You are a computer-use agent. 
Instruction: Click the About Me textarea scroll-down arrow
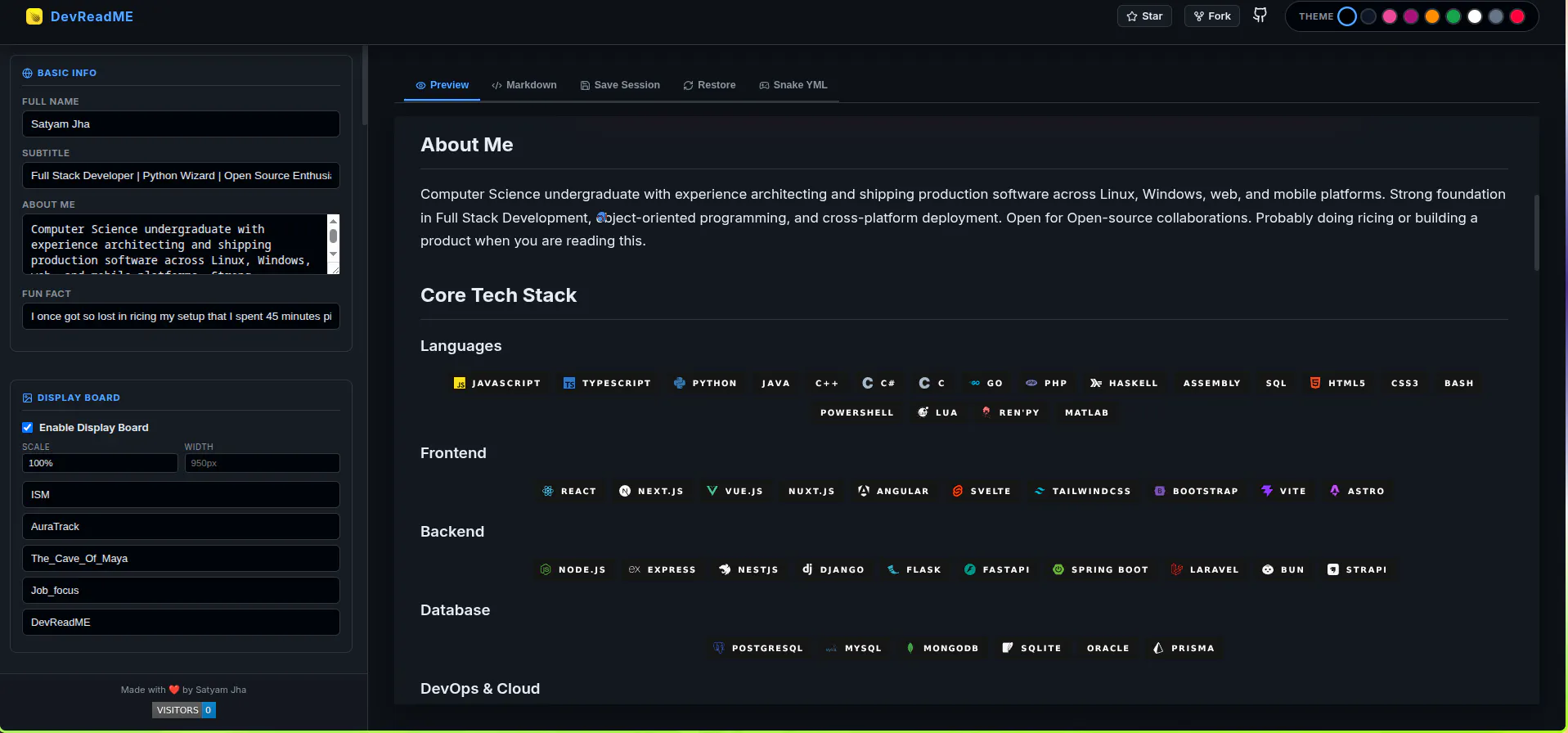point(333,254)
